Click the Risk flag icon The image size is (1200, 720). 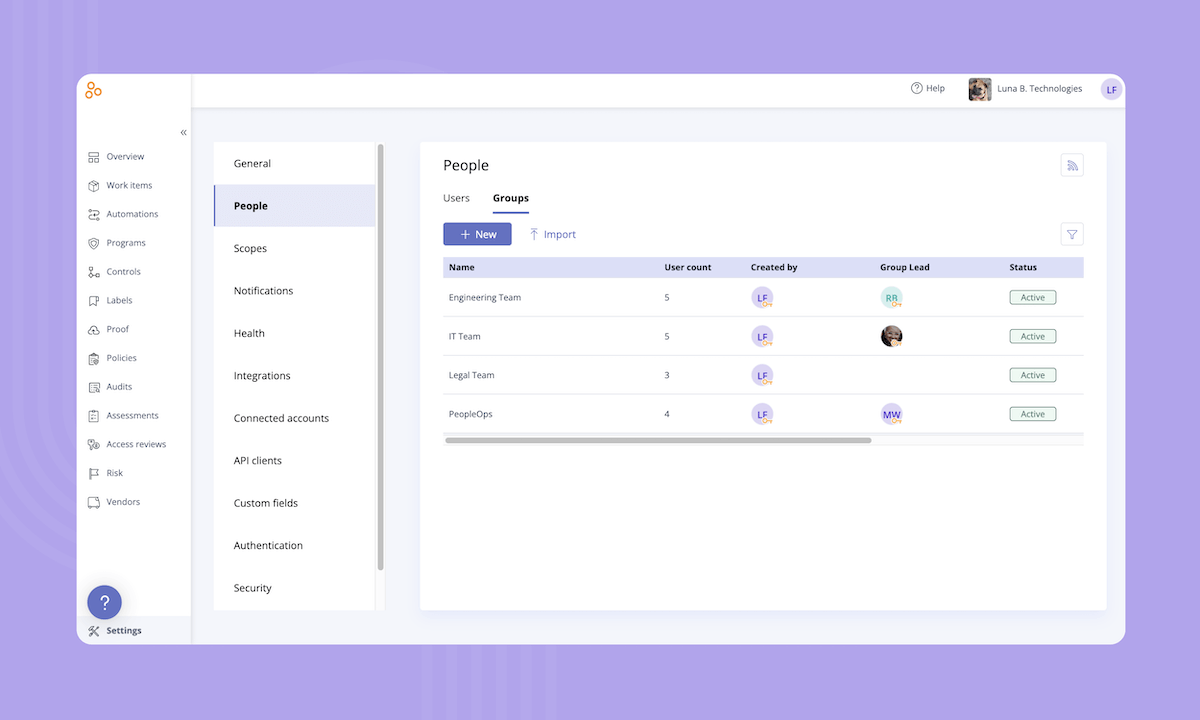point(94,473)
